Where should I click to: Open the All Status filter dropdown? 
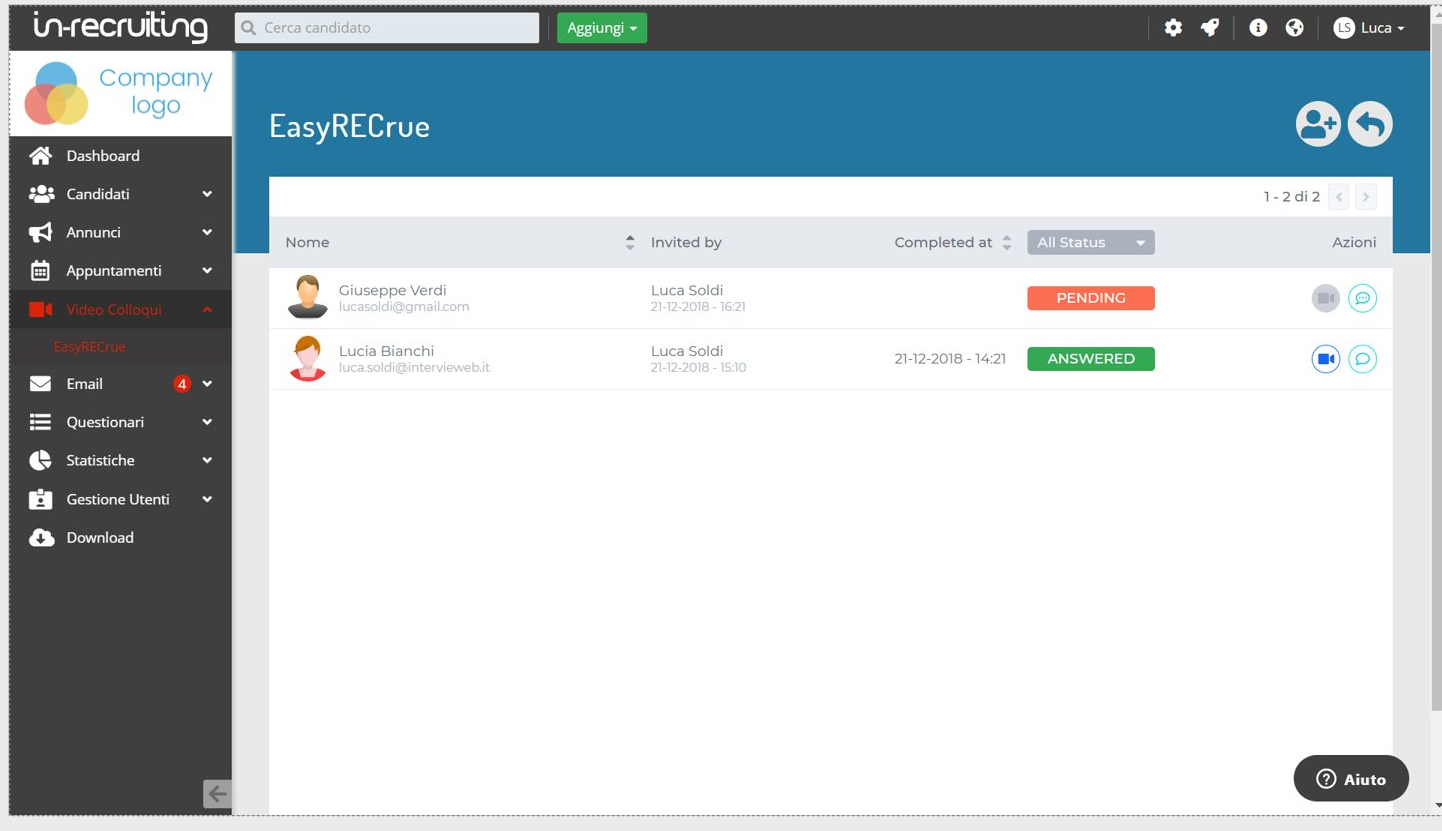click(1091, 242)
